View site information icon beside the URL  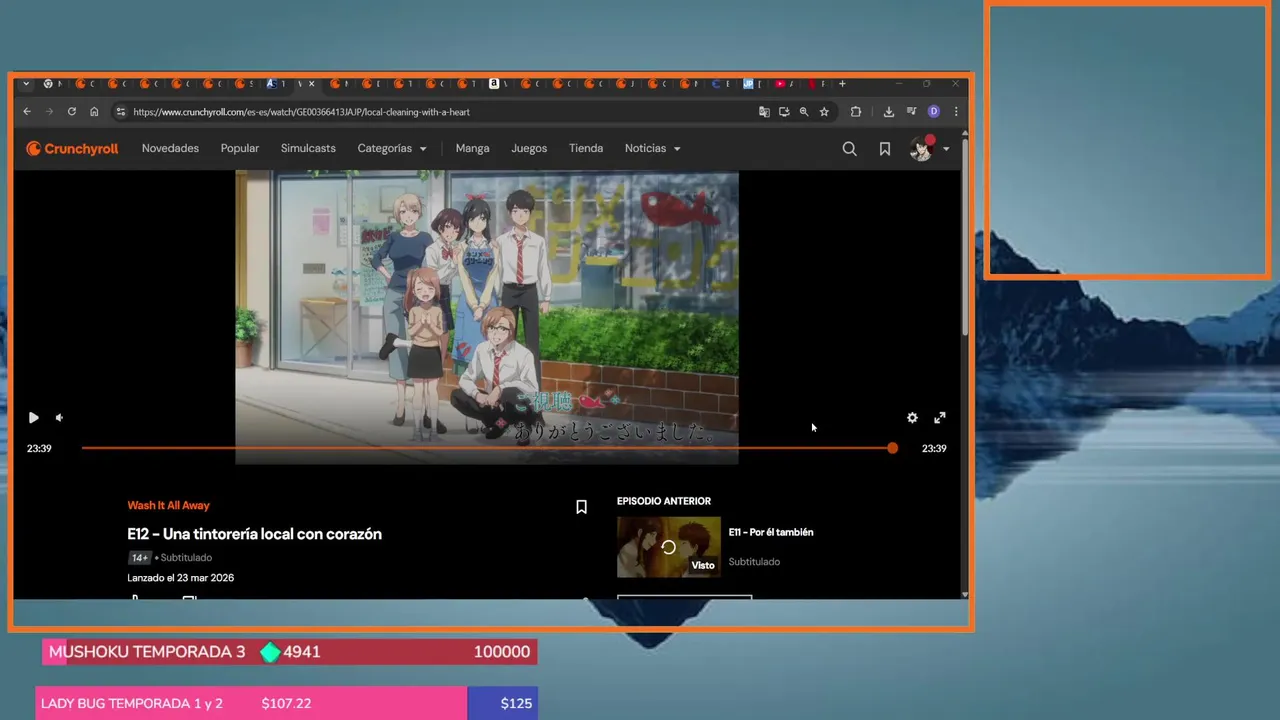coord(121,112)
